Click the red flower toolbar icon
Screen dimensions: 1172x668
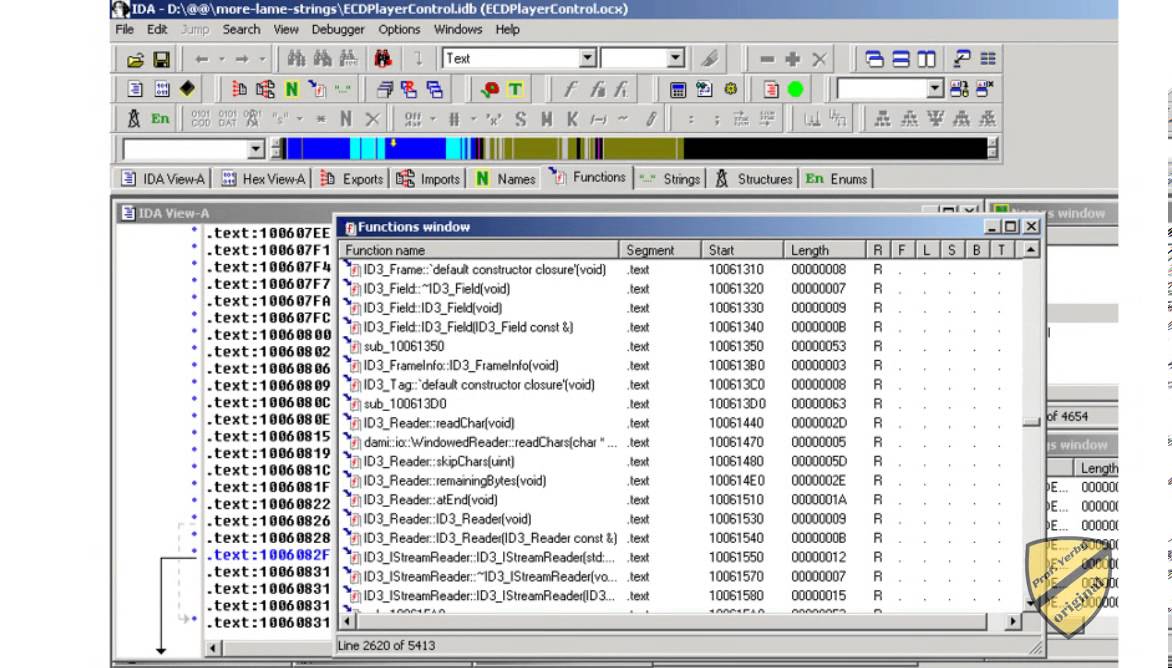coord(490,90)
